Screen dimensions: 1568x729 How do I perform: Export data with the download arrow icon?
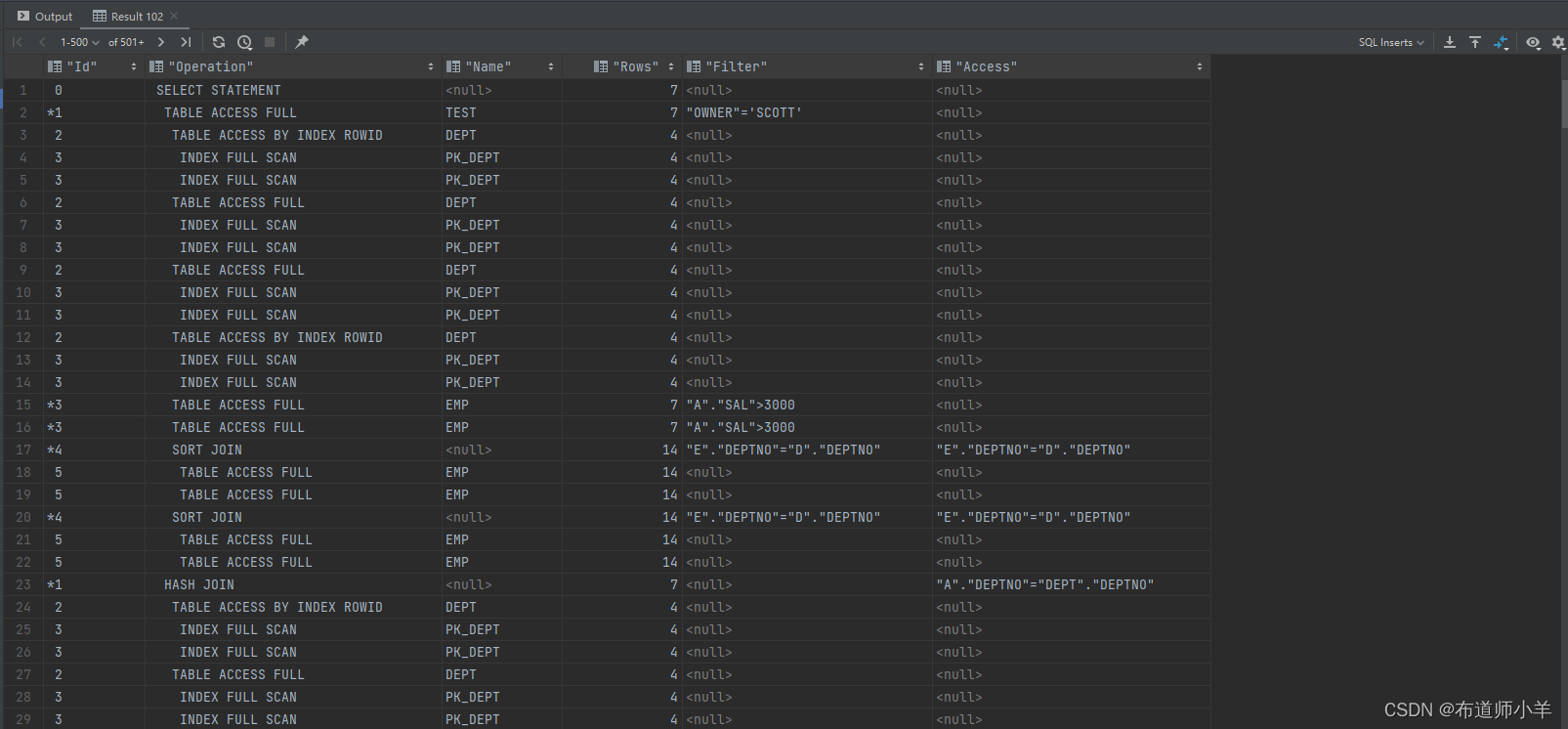coord(1450,42)
